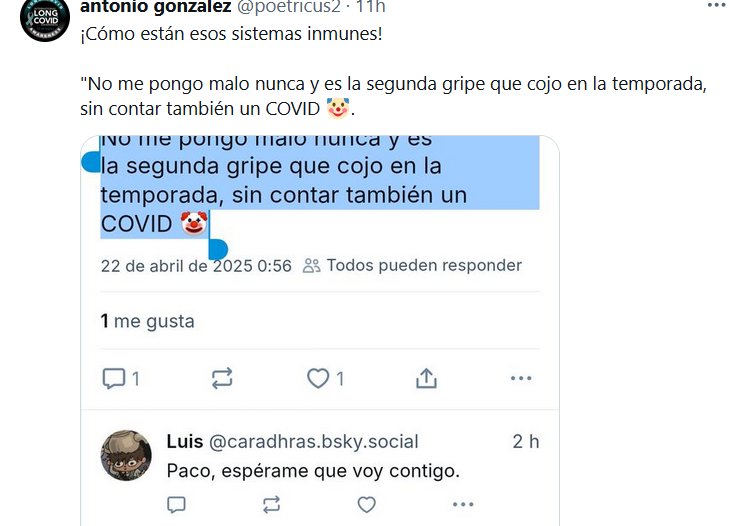The image size is (730, 526).
Task: Open Luis's profile avatar
Action: (126, 455)
